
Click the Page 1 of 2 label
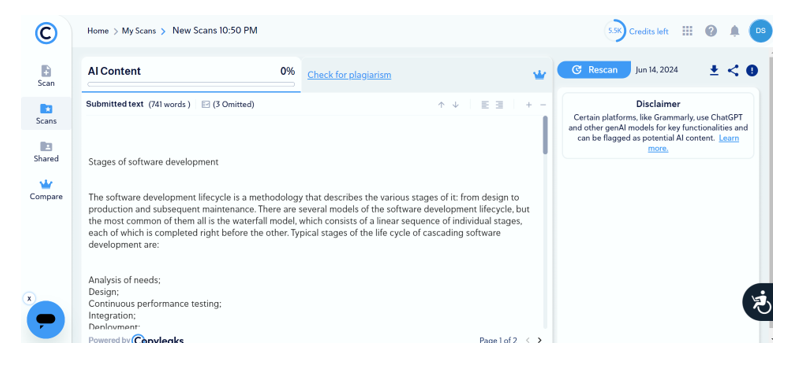[x=498, y=340]
